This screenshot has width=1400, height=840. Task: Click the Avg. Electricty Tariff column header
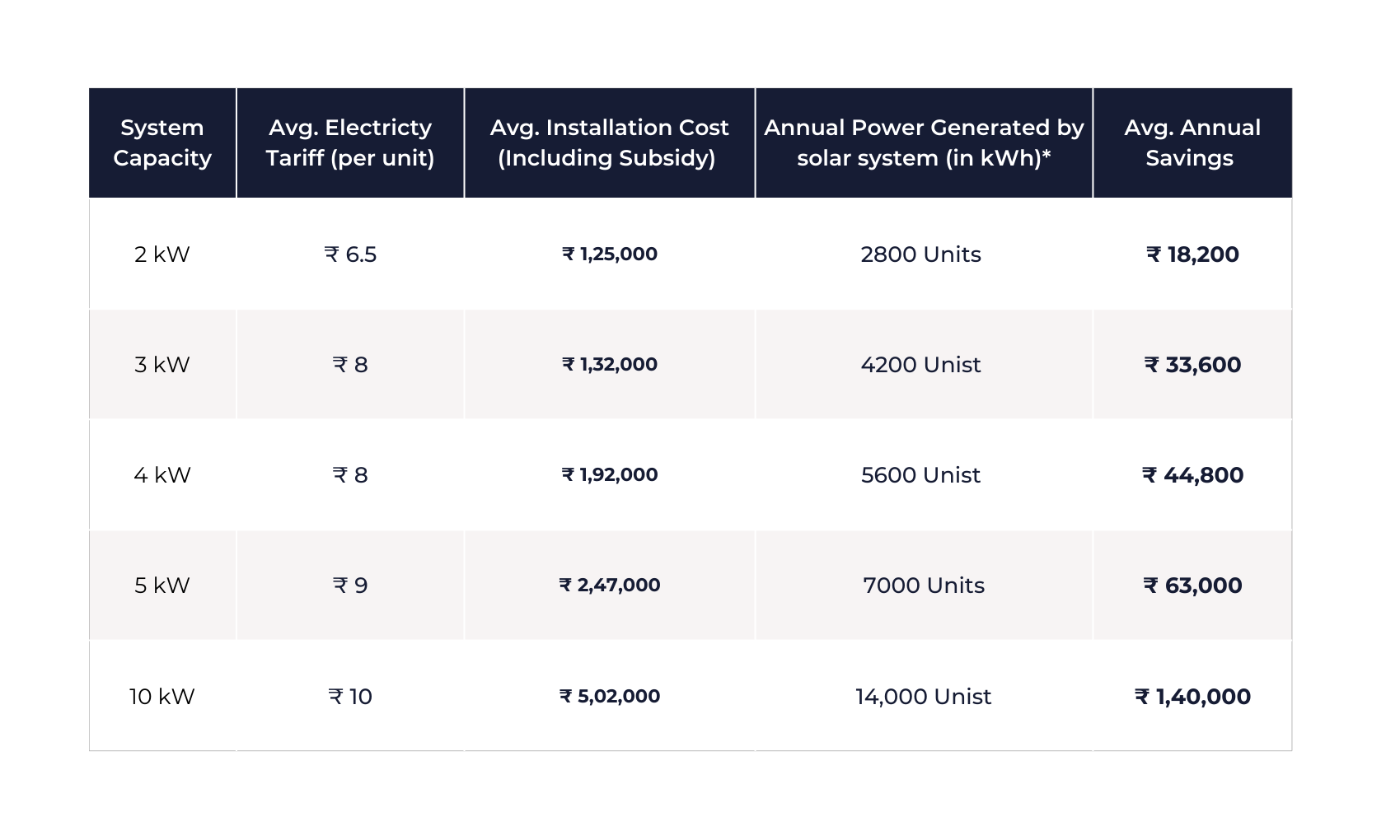(350, 142)
